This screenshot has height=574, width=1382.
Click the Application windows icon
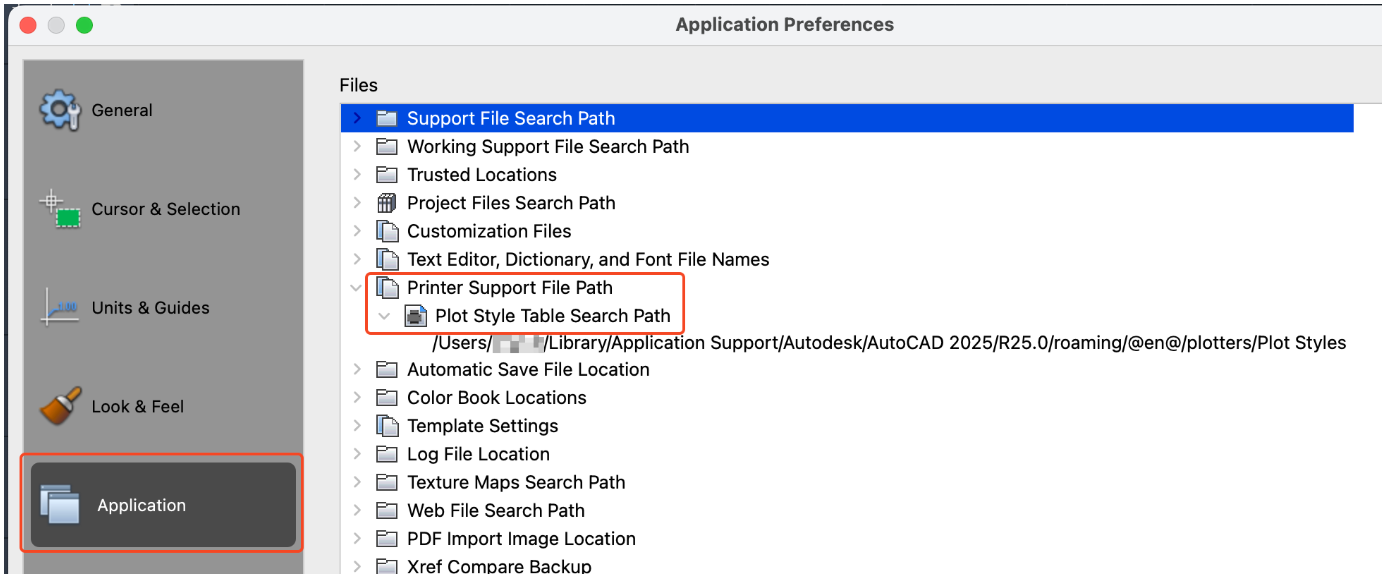59,504
